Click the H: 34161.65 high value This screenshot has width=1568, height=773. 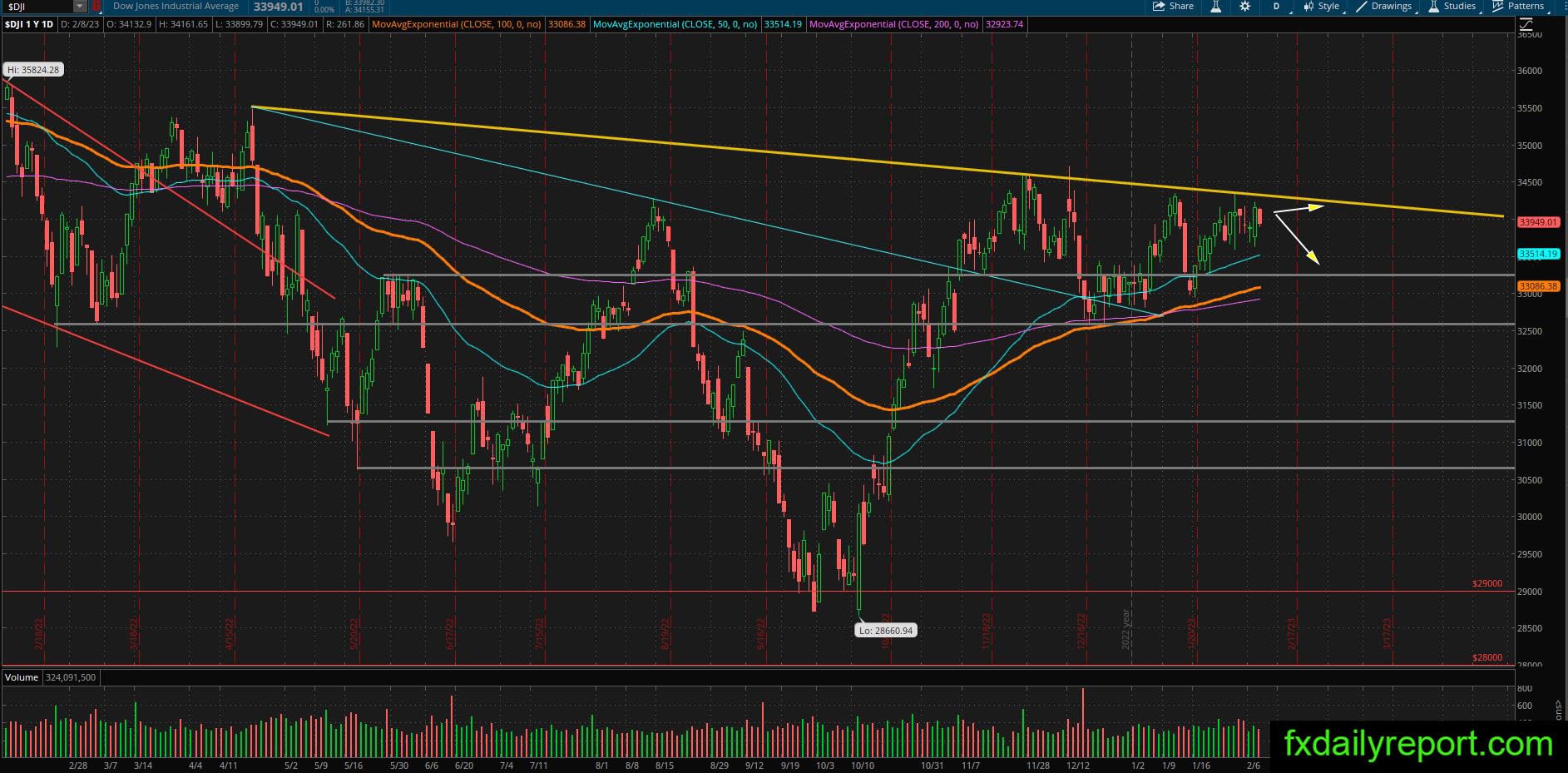pyautogui.click(x=181, y=25)
